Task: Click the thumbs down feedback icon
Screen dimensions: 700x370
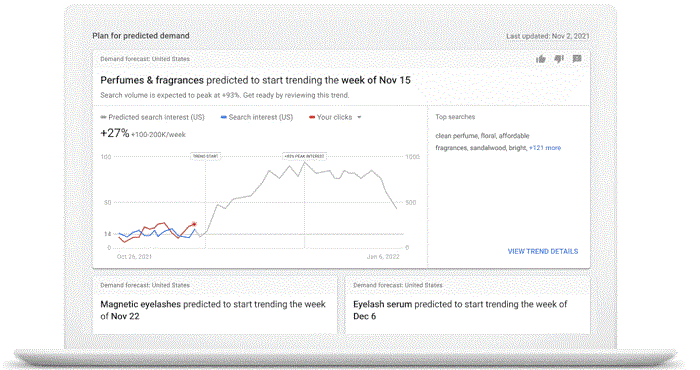Action: coord(559,59)
